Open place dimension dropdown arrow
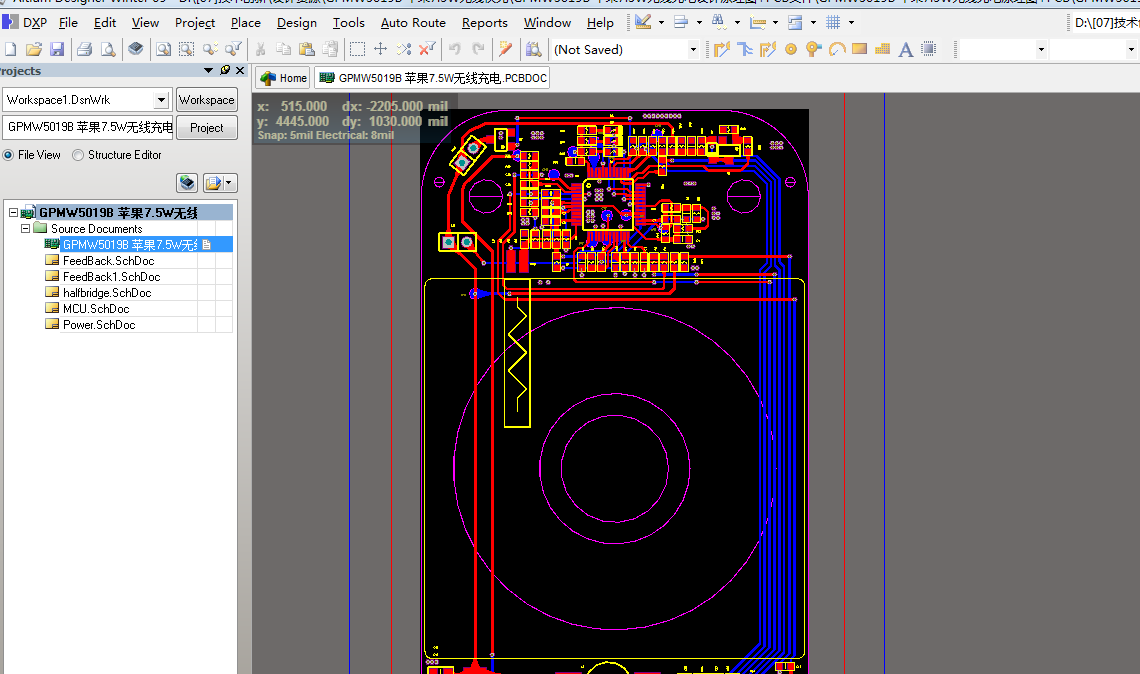Screen dimensions: 1140x674 click(x=775, y=23)
